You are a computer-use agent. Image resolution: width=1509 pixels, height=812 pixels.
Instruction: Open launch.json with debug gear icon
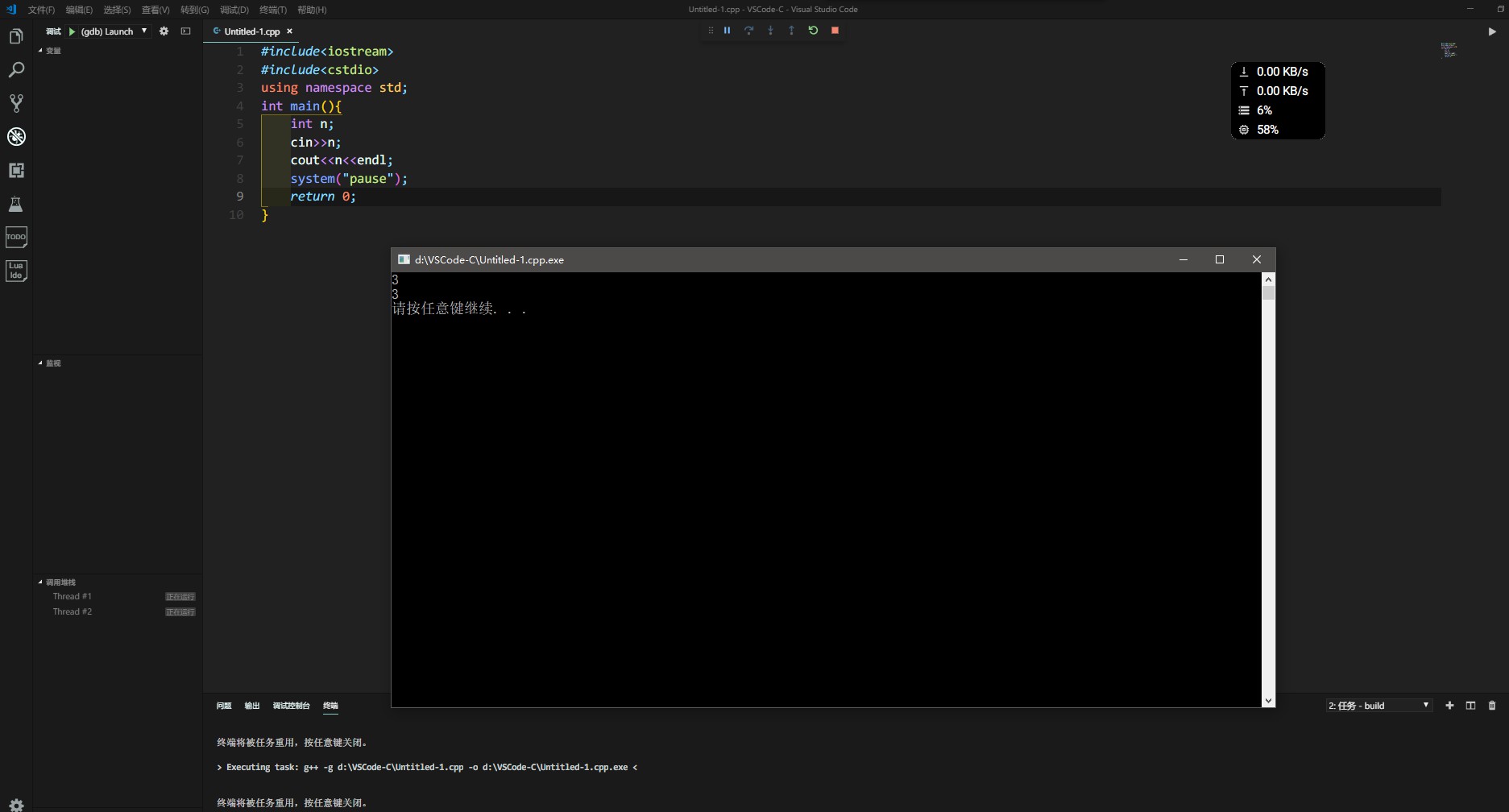coord(164,31)
